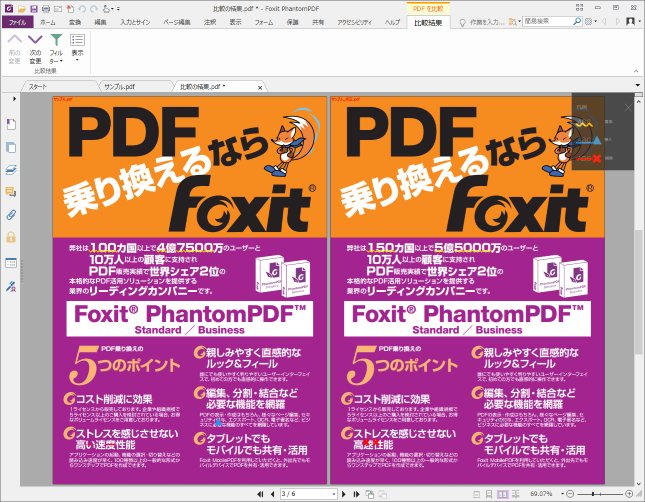This screenshot has width=645, height=502.
Task: Open the bookmarks panel in left sidebar
Action: click(11, 124)
